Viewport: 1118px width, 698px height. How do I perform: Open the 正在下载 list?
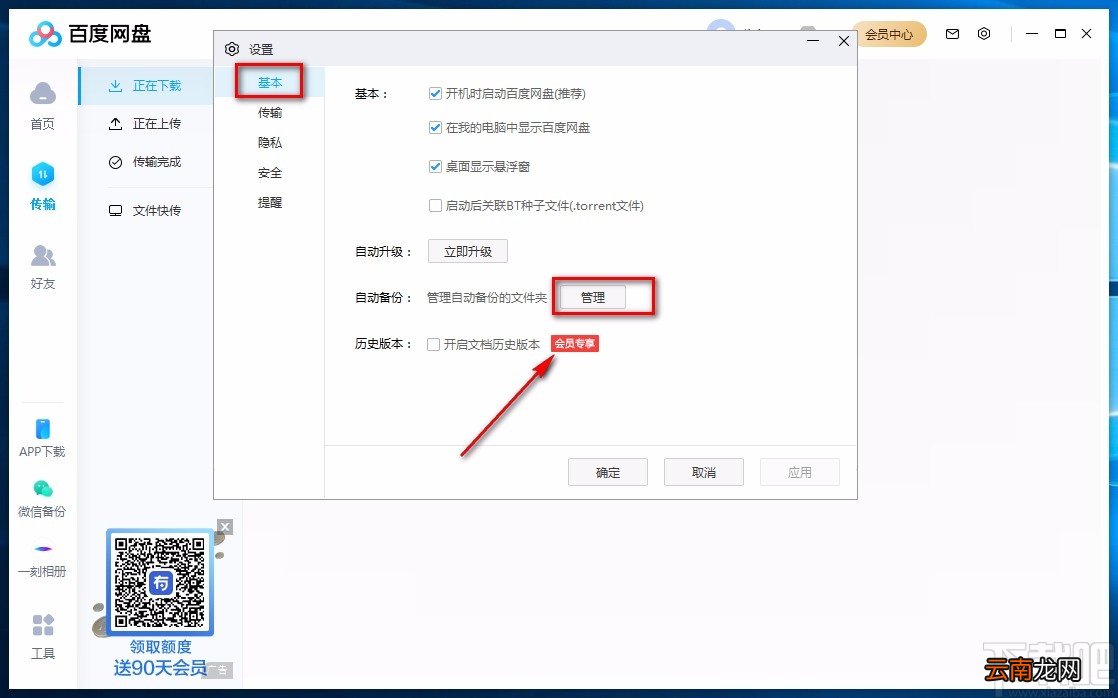[x=145, y=86]
